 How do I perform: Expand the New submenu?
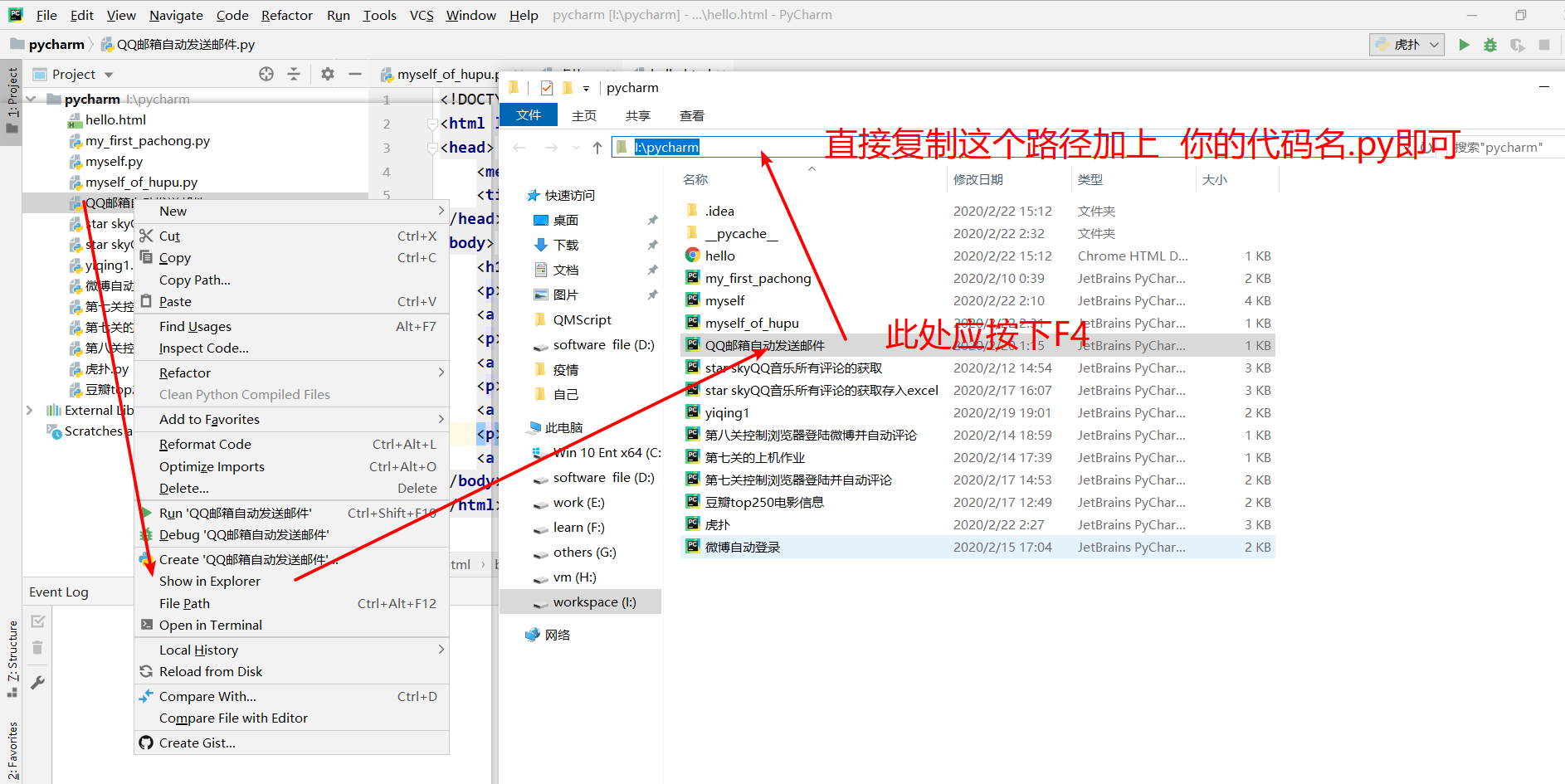(x=291, y=211)
